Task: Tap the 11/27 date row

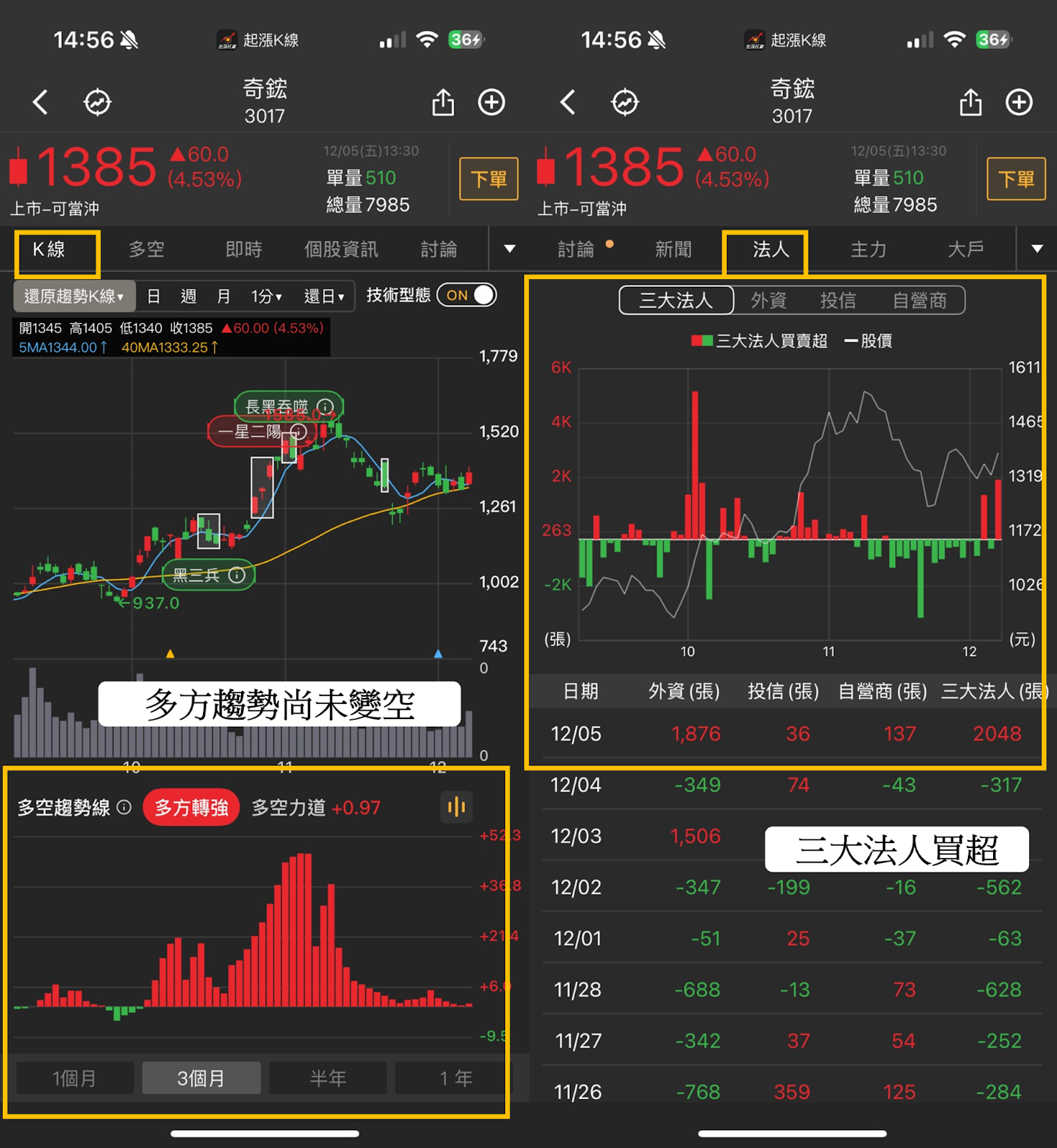Action: [x=792, y=1041]
